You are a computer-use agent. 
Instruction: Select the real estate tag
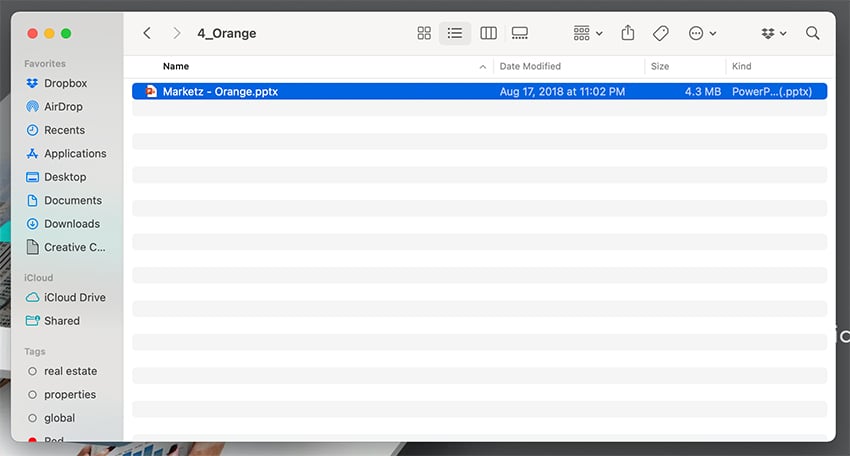coord(70,371)
